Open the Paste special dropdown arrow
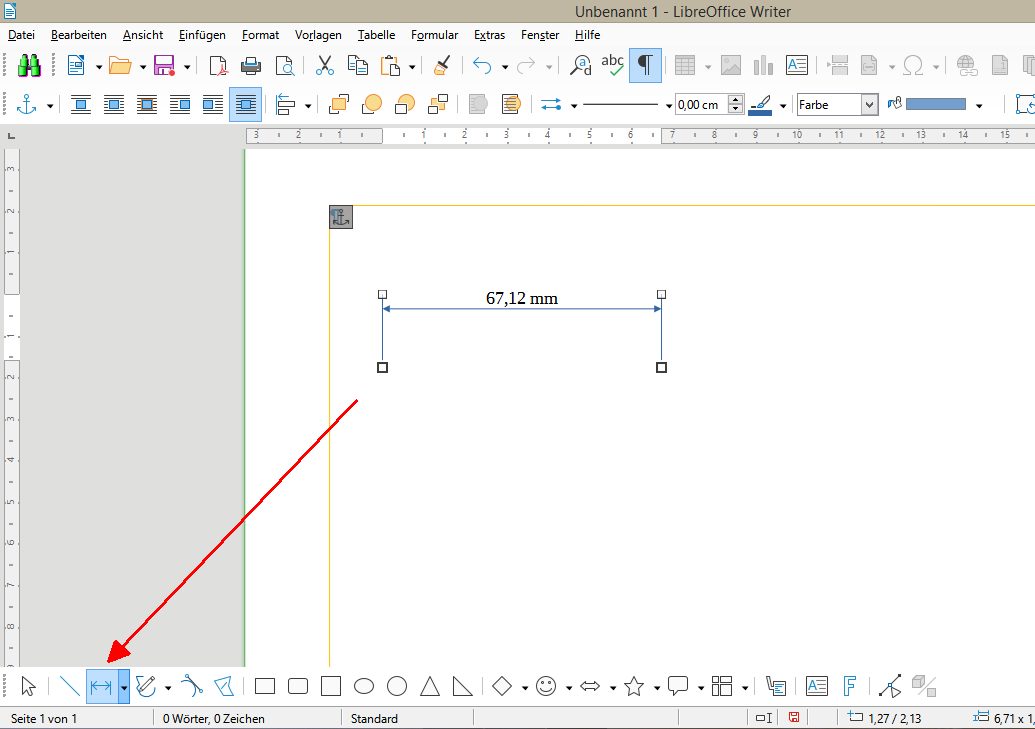Image resolution: width=1035 pixels, height=729 pixels. (x=412, y=67)
